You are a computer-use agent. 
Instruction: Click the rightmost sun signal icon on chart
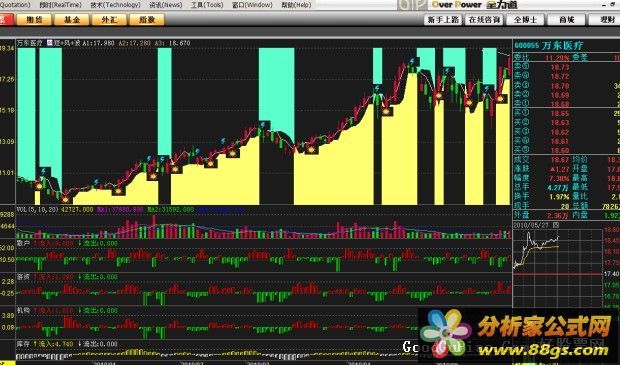click(501, 98)
